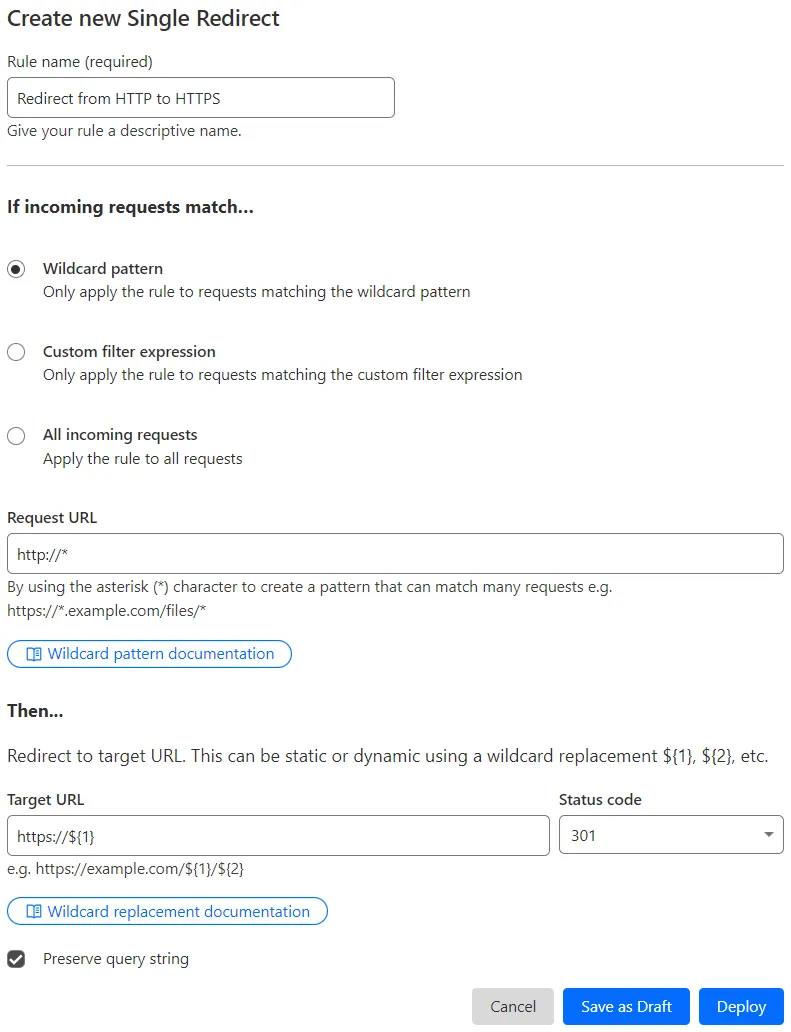The height and width of the screenshot is (1032, 791).
Task: Open the Wildcard pattern documentation
Action: point(149,653)
